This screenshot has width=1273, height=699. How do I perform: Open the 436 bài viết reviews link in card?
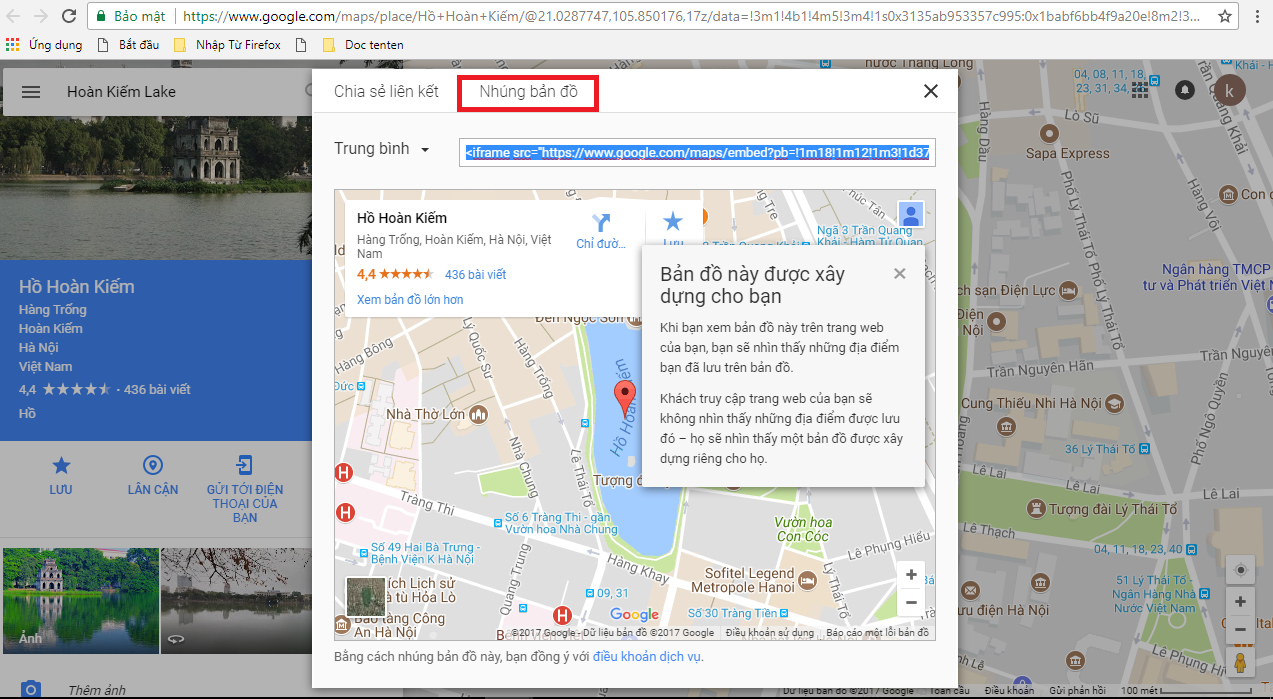click(476, 274)
